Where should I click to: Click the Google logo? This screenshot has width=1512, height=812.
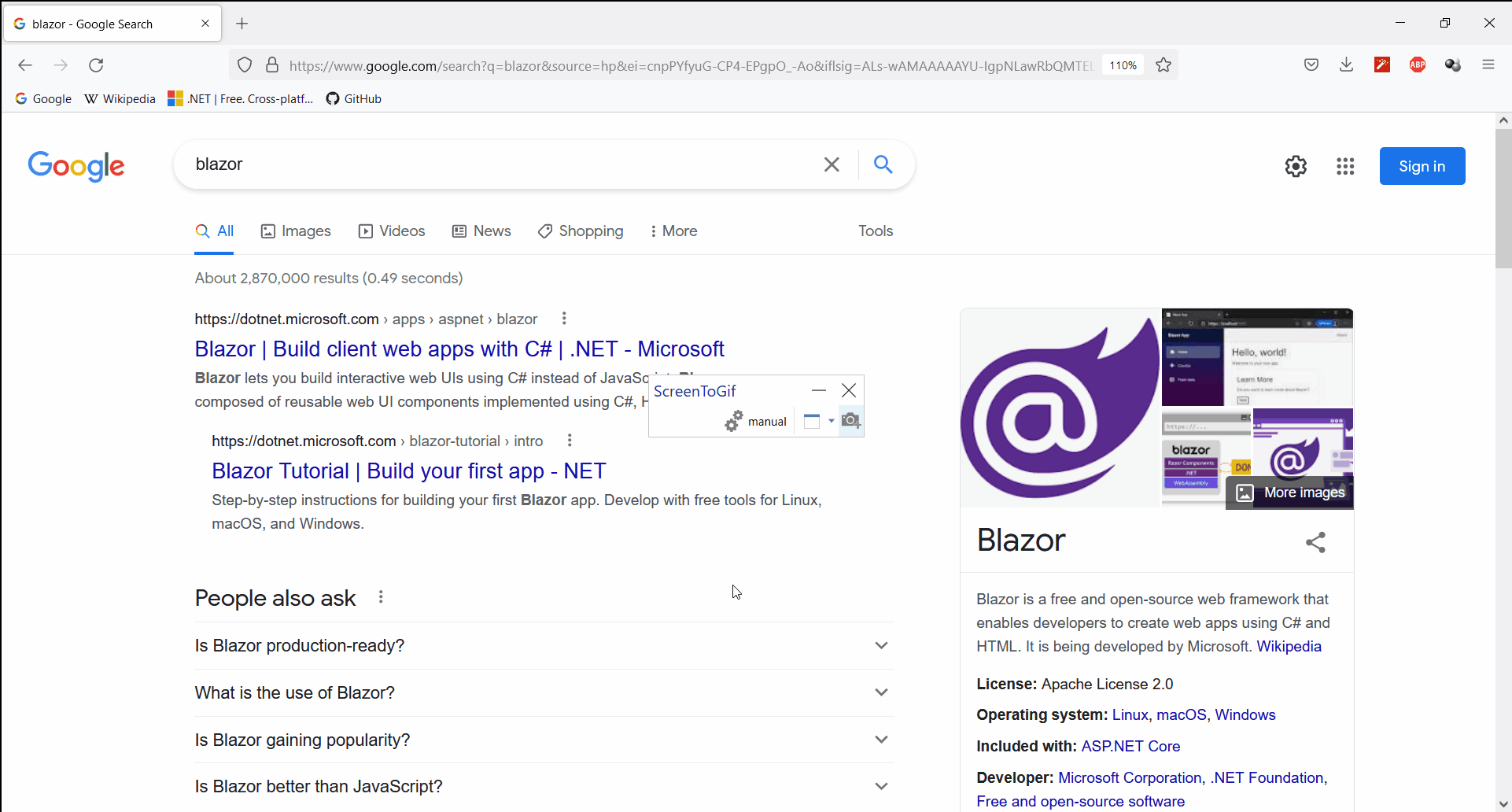[x=76, y=166]
